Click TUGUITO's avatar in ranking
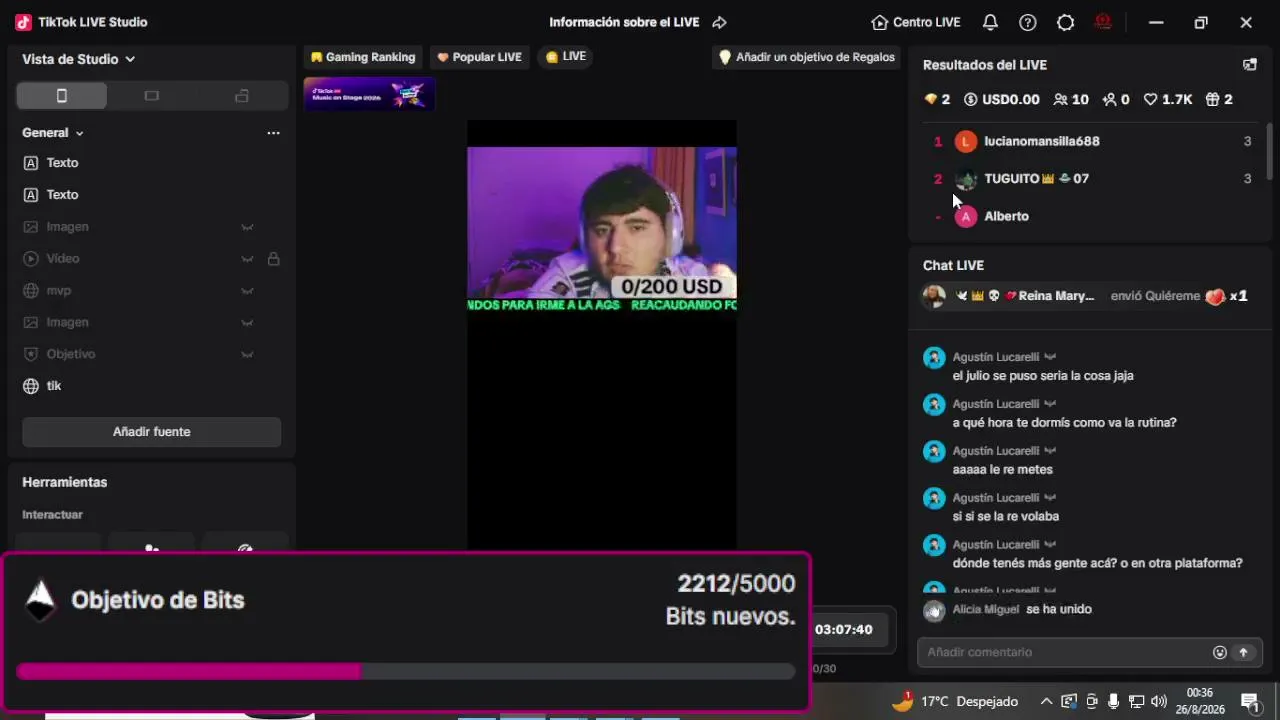This screenshot has width=1280, height=720. 965,179
